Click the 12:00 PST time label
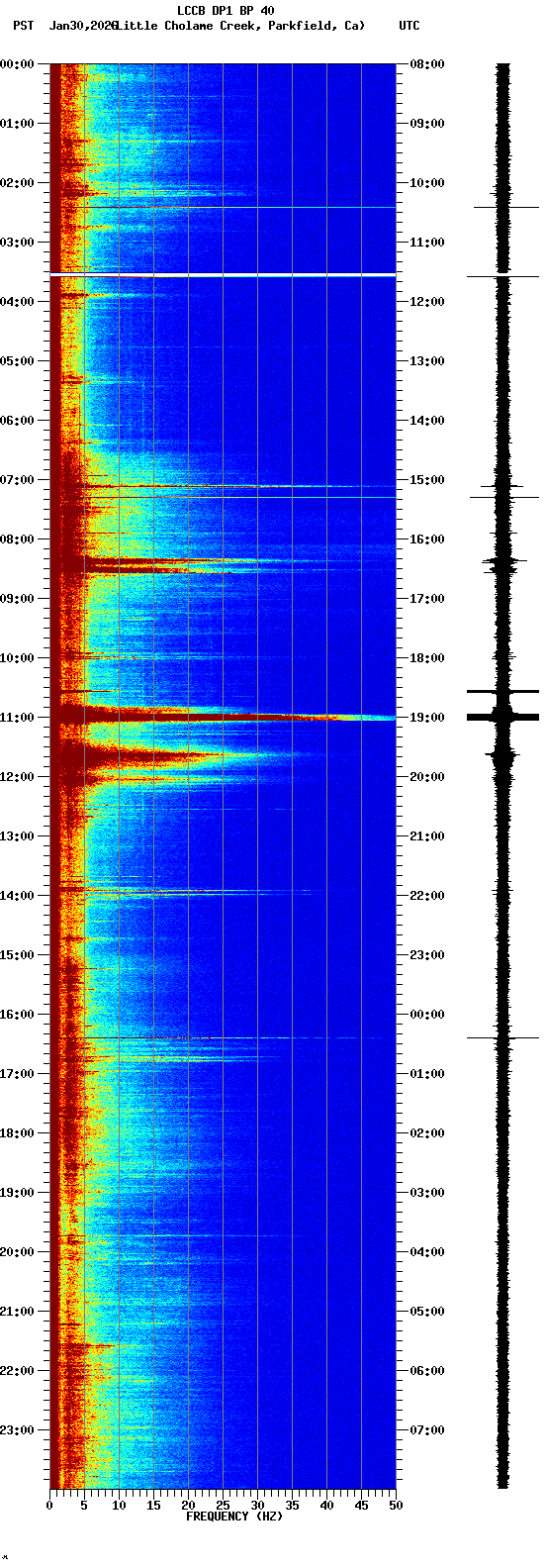Screen dimensions: 546x1568 click(17, 777)
